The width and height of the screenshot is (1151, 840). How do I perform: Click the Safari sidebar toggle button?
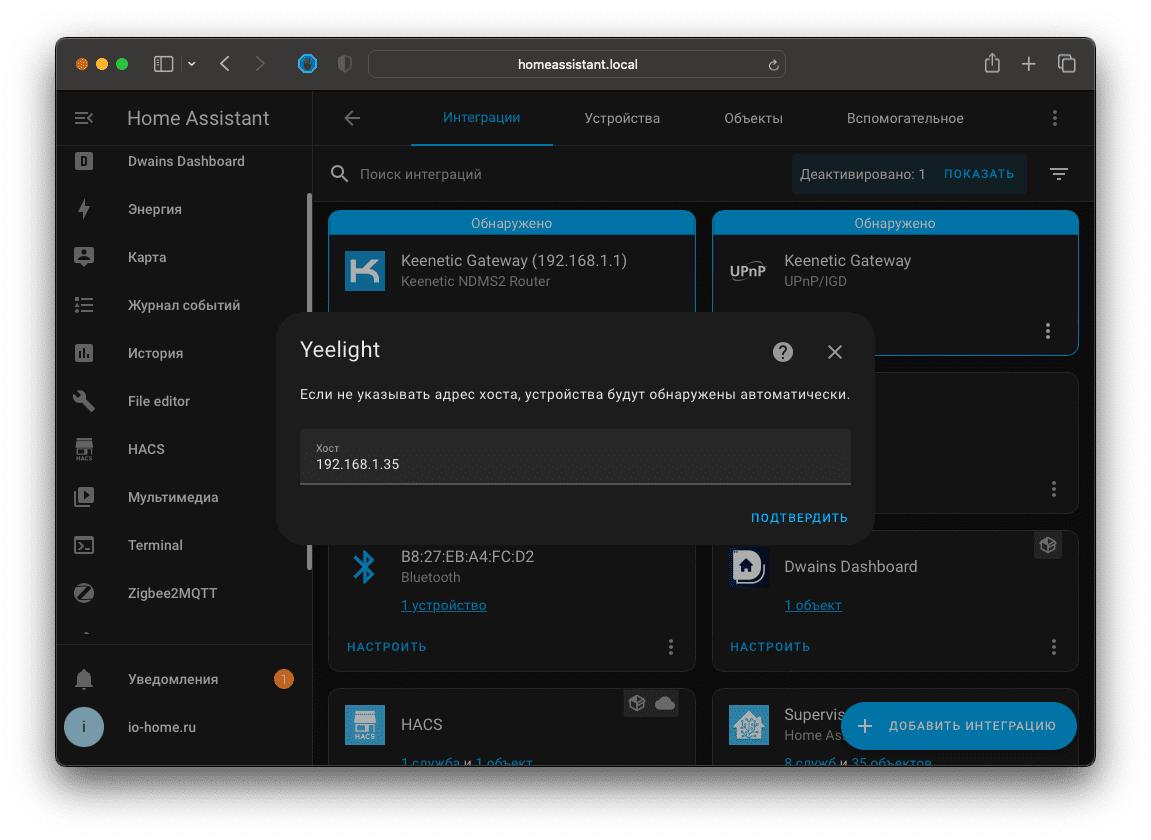pyautogui.click(x=163, y=65)
